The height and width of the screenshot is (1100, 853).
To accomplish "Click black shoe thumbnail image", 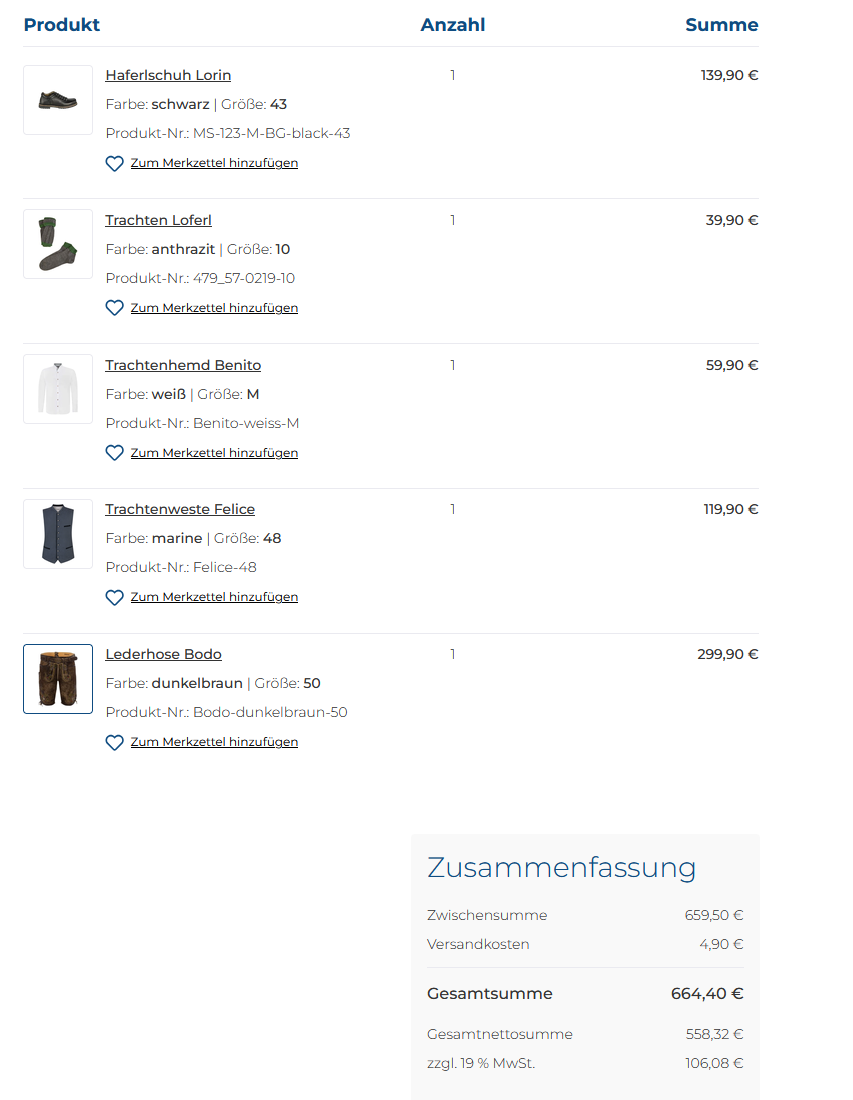I will pos(58,100).
